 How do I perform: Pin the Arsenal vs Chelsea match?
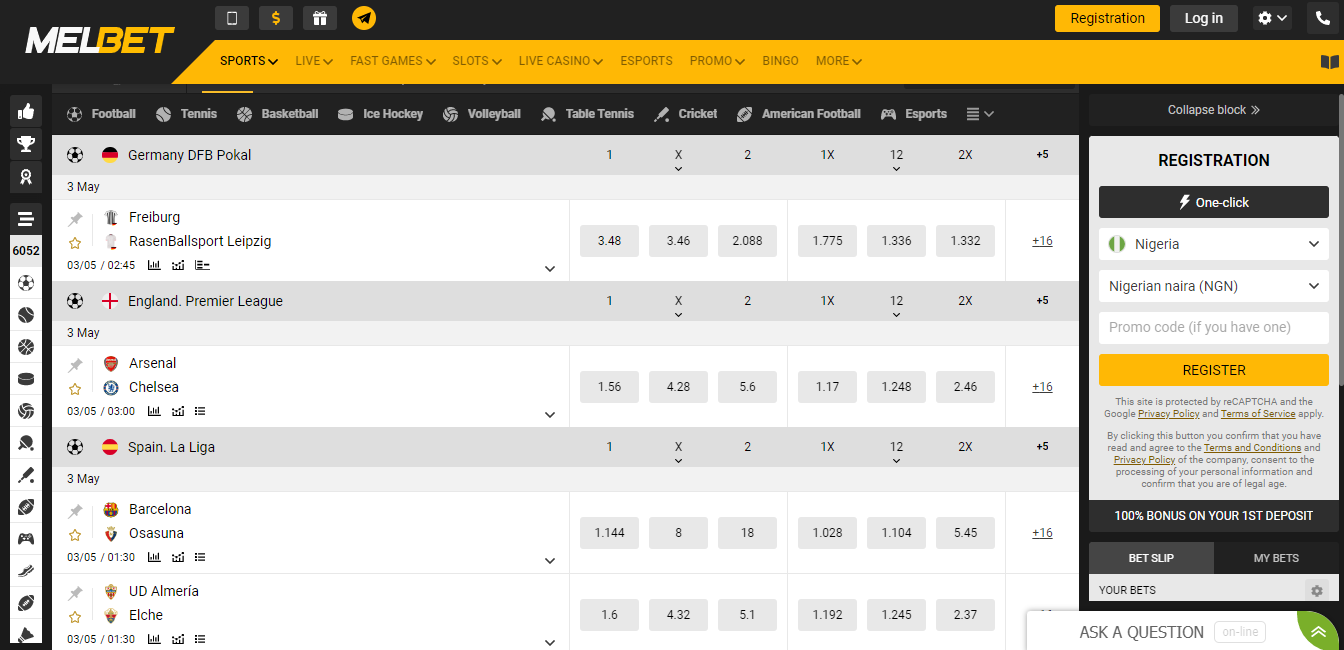pos(75,365)
